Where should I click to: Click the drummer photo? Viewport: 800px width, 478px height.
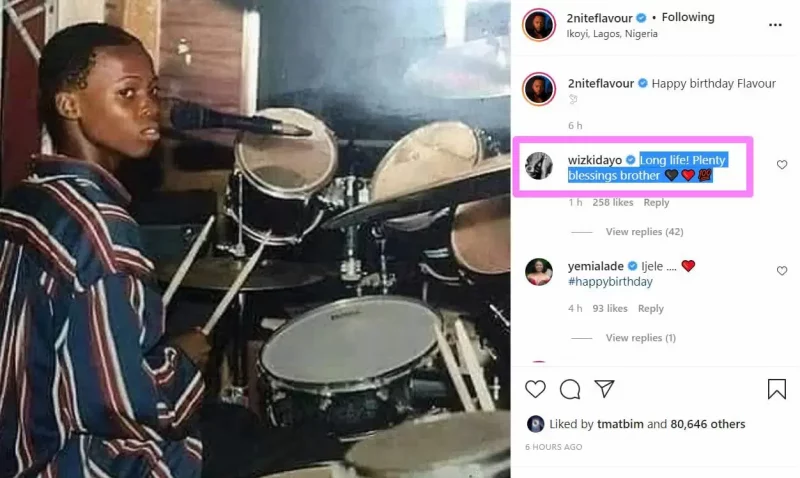(255, 239)
